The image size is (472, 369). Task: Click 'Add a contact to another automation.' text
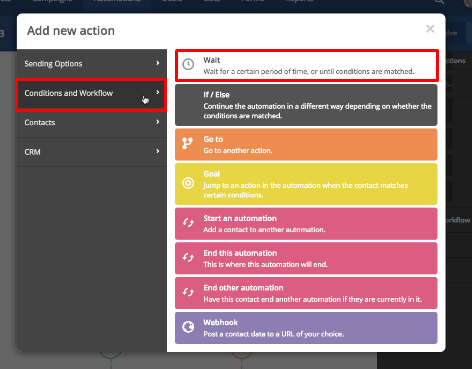pyautogui.click(x=264, y=230)
